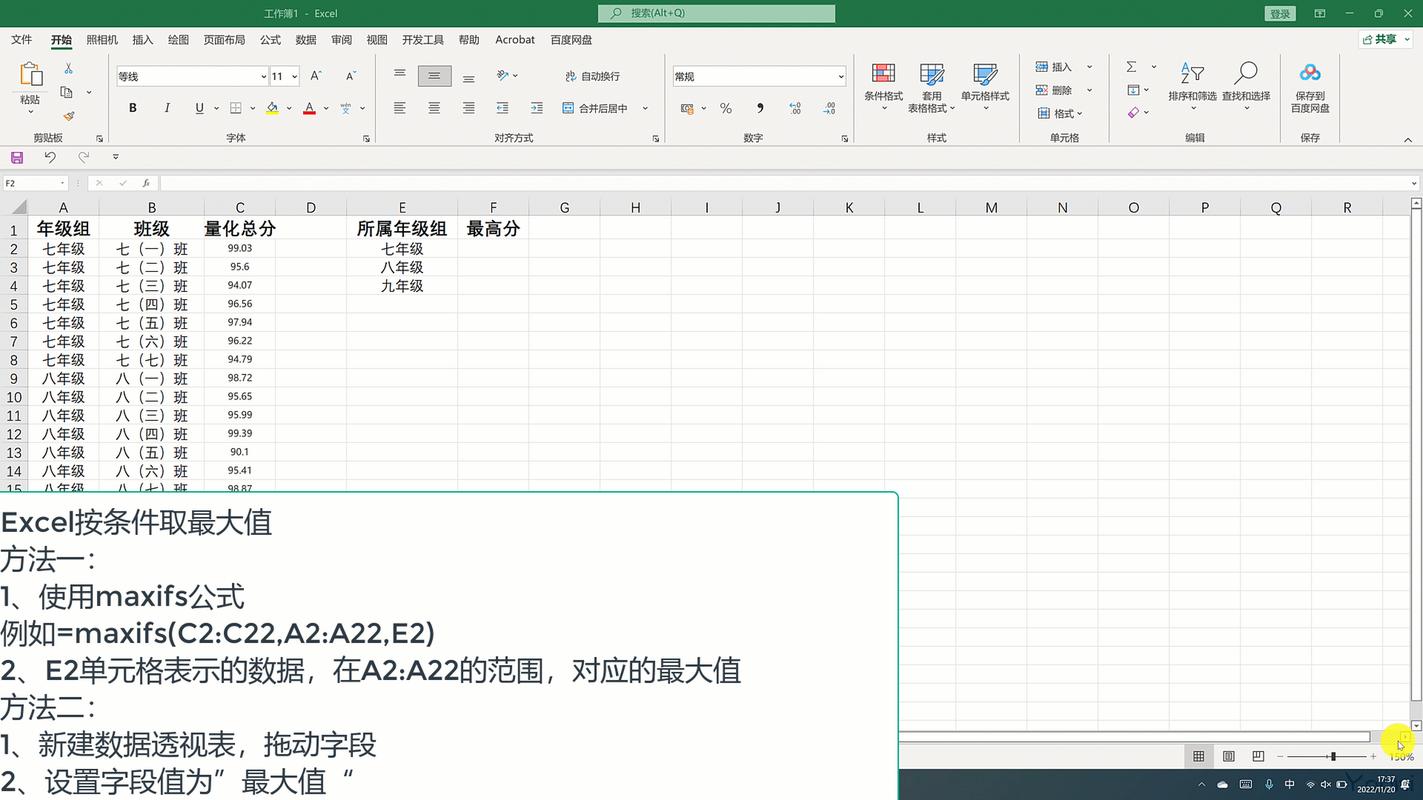
Task: Click the Sign in (登录) button
Action: (x=1280, y=14)
